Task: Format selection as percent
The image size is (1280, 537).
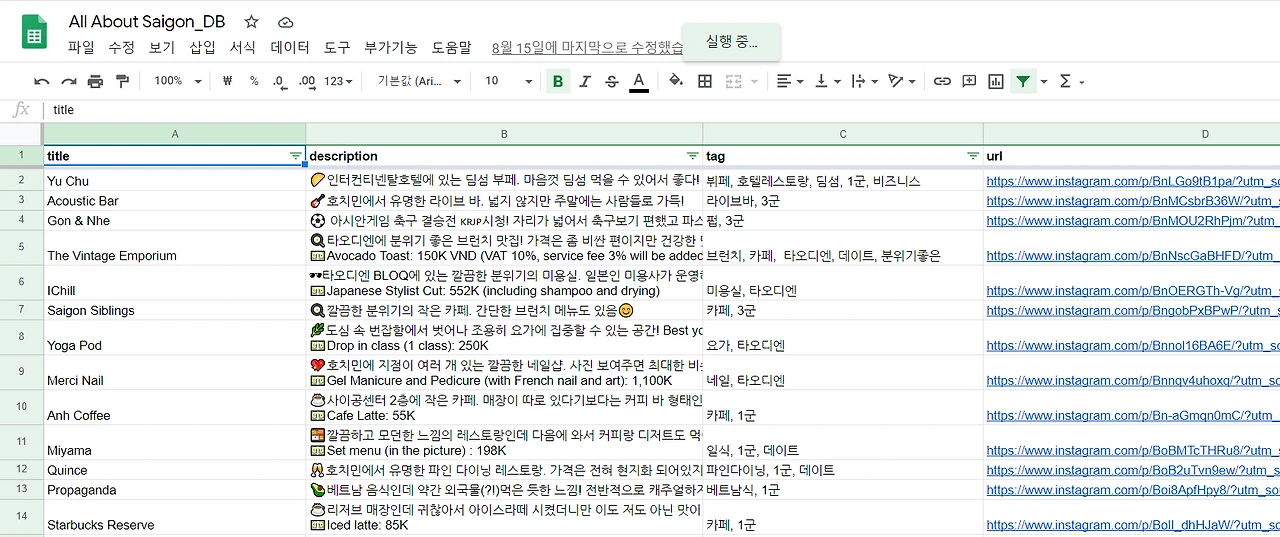Action: [x=254, y=81]
